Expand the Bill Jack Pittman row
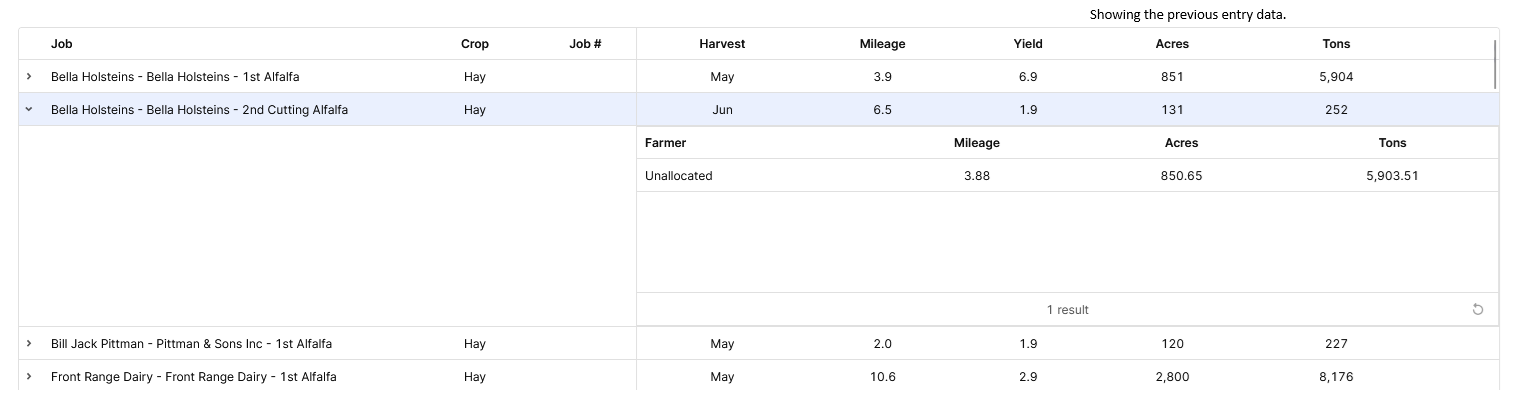 coord(29,344)
